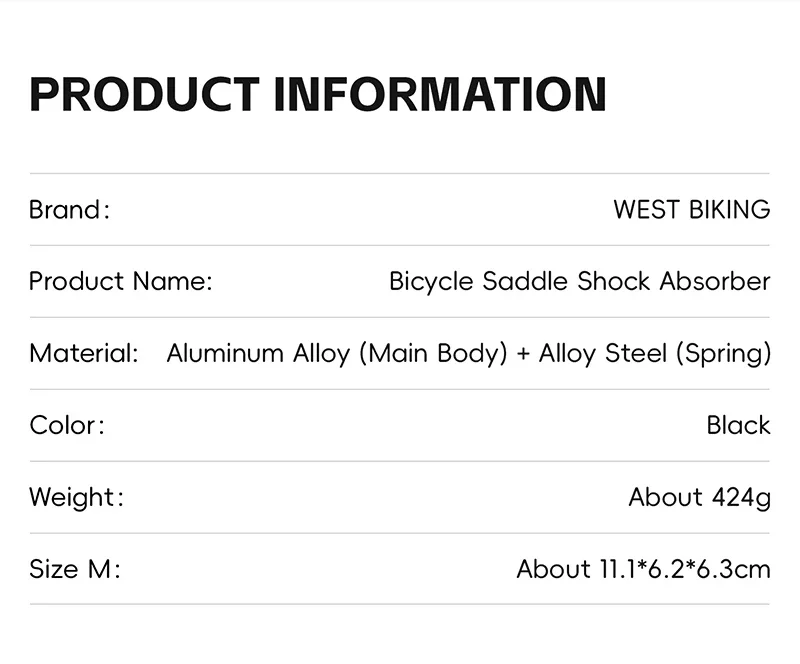Click the word INFORMATION in heading

click(440, 94)
